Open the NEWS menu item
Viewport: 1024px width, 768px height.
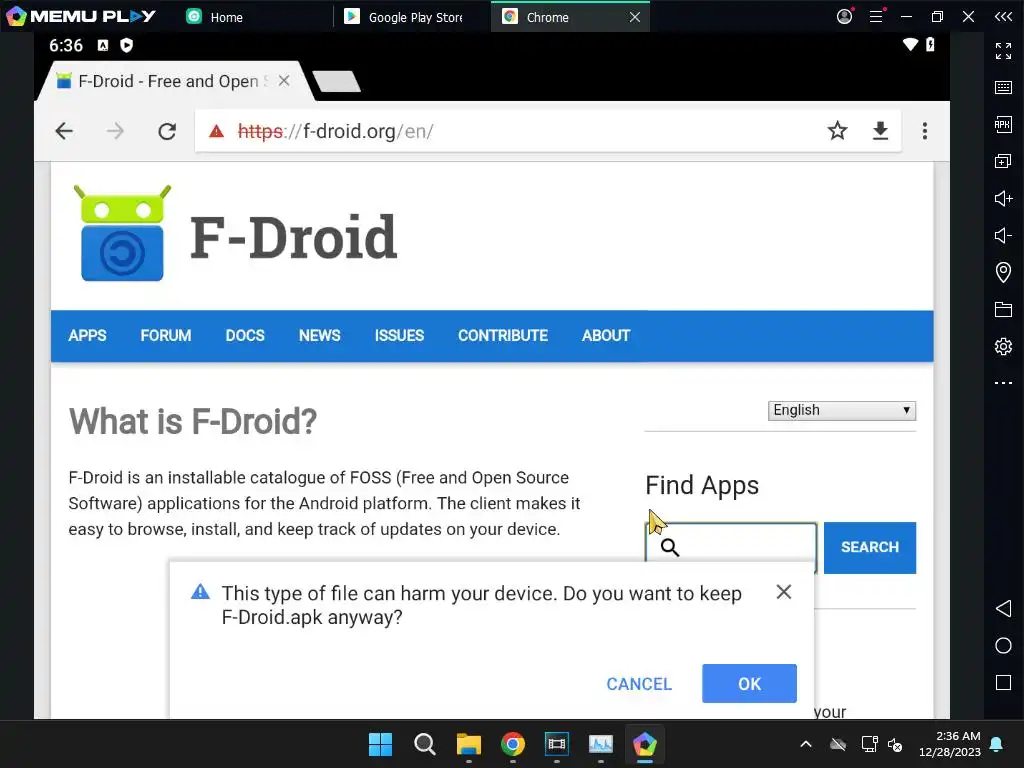(319, 336)
